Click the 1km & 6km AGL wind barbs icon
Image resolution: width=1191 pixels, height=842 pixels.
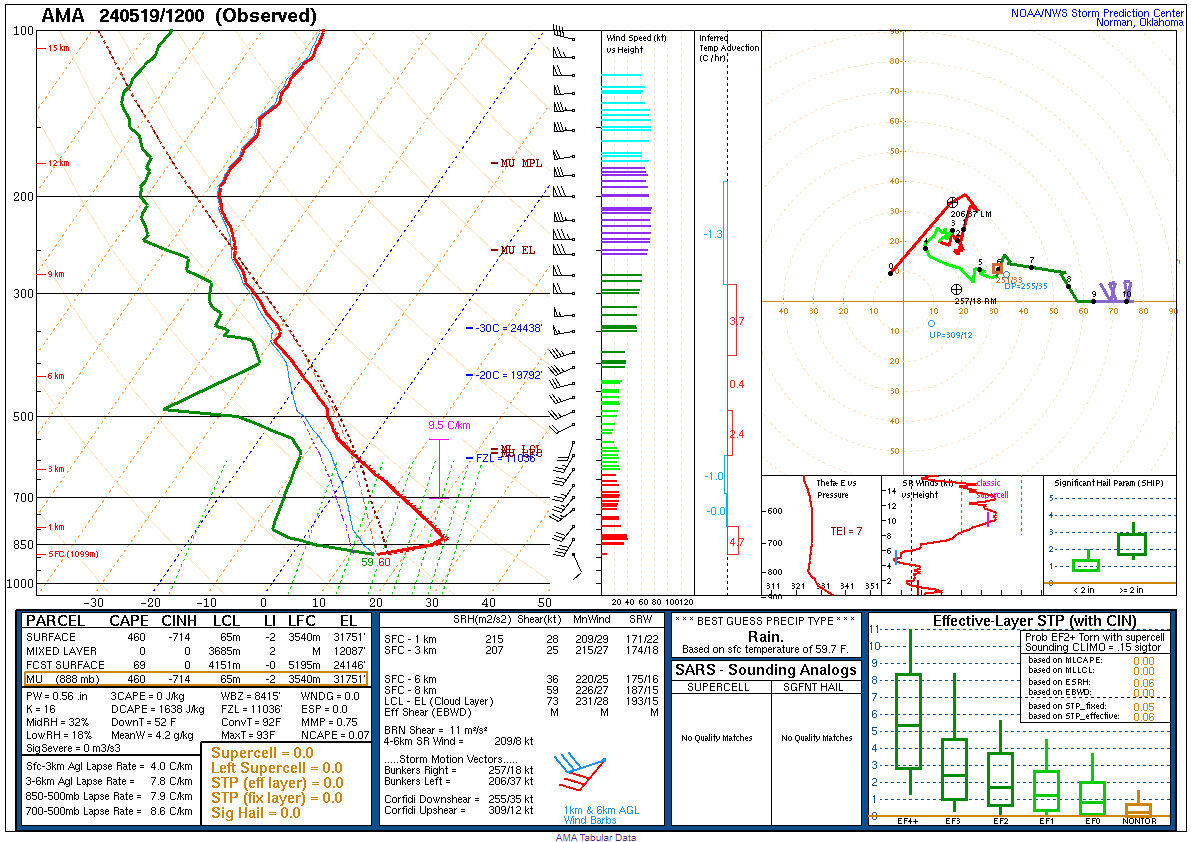coord(584,774)
